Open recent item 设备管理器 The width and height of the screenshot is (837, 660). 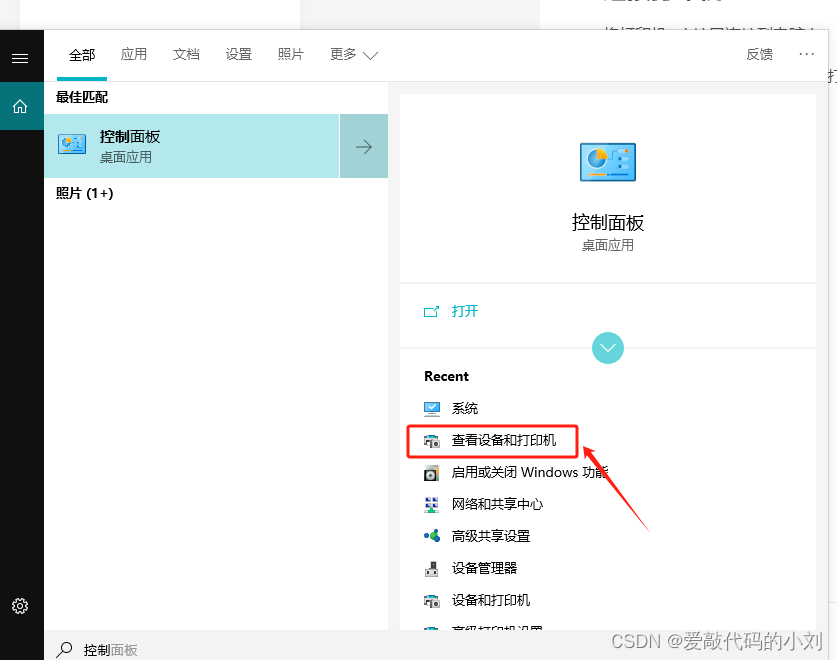484,568
